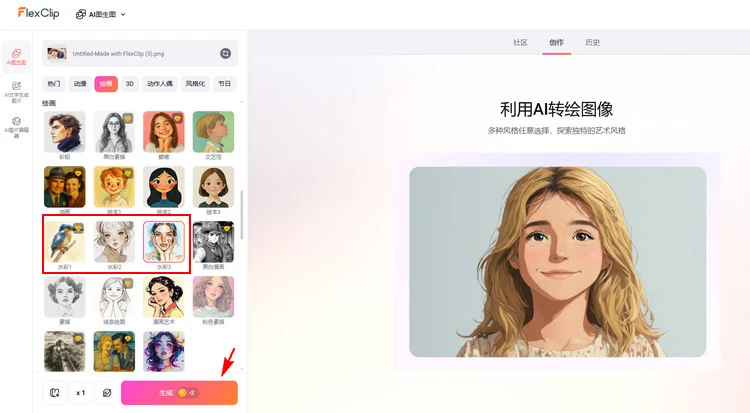
Task: Open AI图片编辑器 in sidebar
Action: coord(16,126)
